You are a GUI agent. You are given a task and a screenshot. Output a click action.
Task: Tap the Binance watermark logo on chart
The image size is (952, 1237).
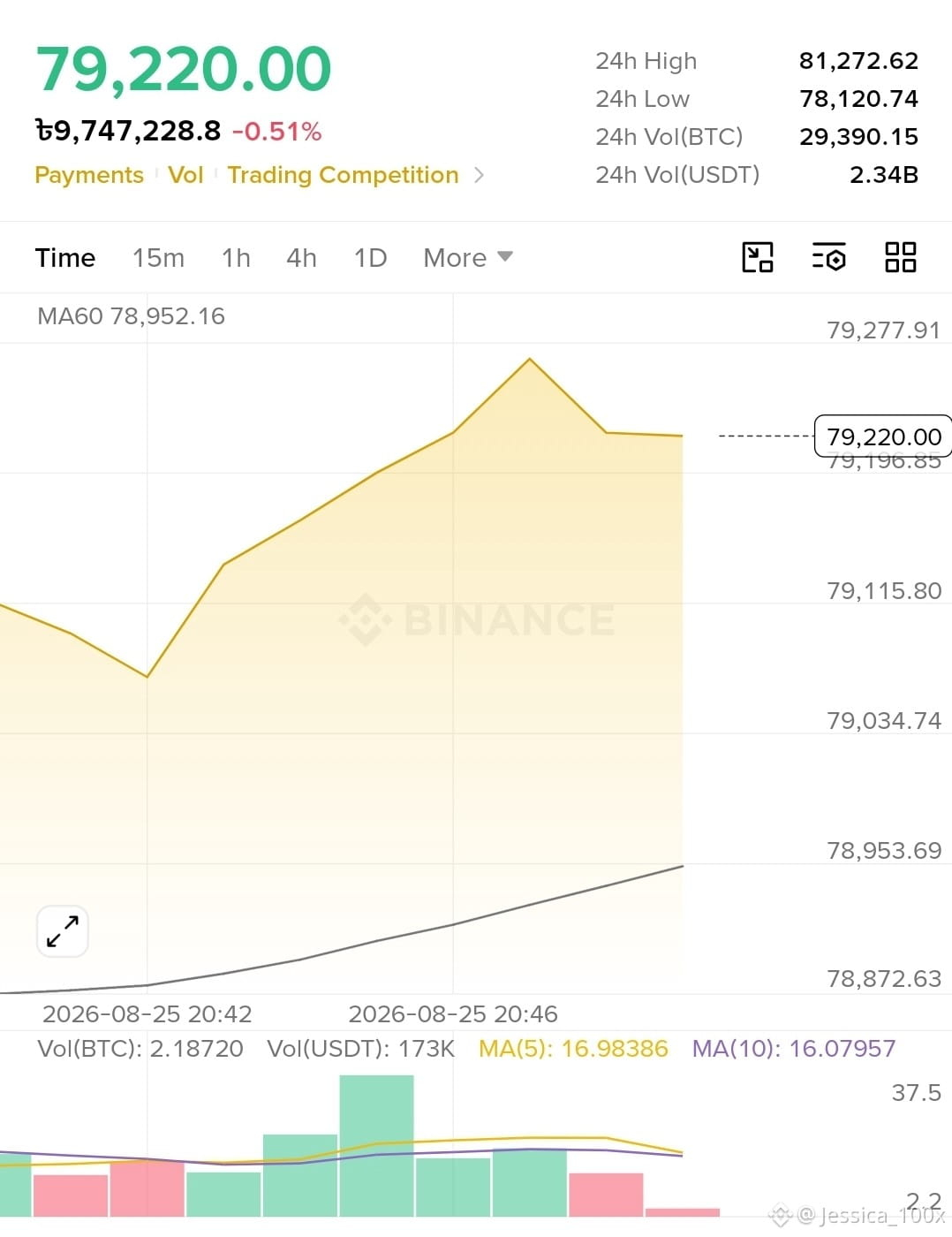477,618
